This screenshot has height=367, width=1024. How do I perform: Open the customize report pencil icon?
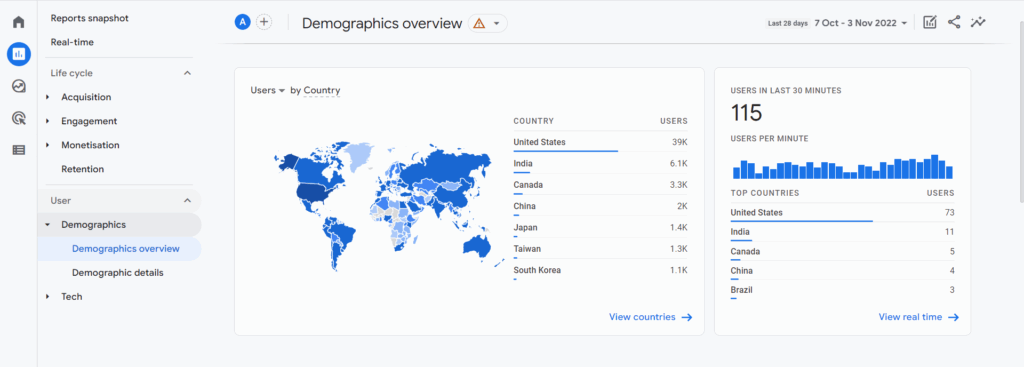(x=929, y=22)
